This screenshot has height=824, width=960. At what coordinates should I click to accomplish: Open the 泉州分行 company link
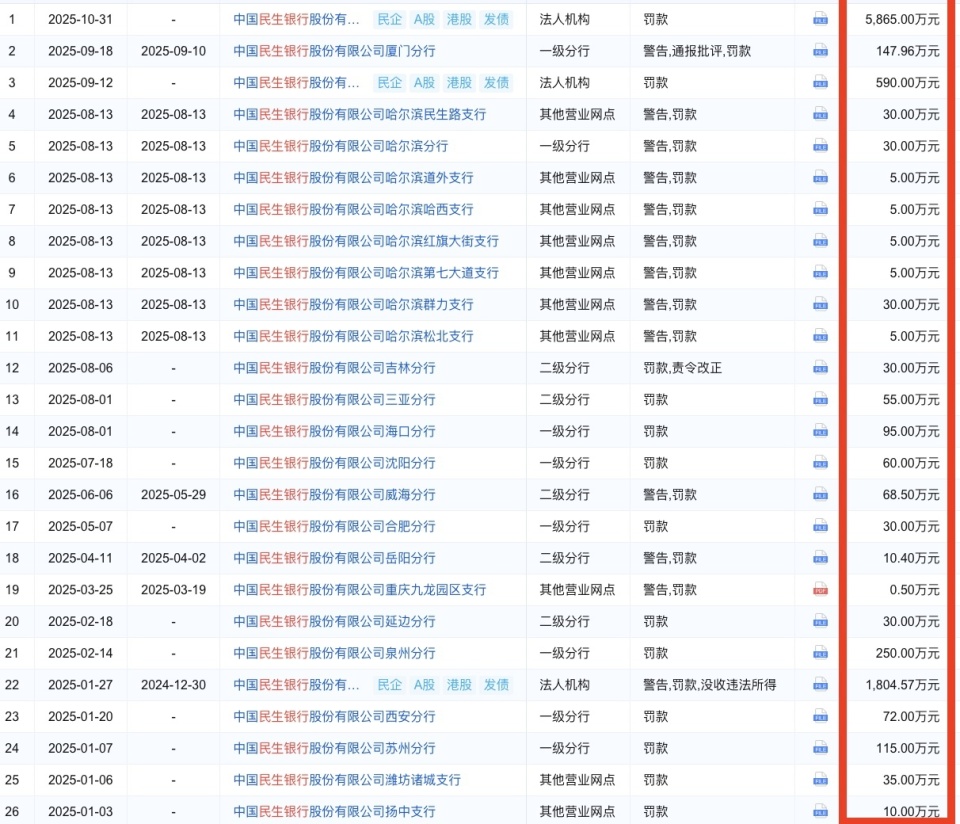click(x=334, y=653)
